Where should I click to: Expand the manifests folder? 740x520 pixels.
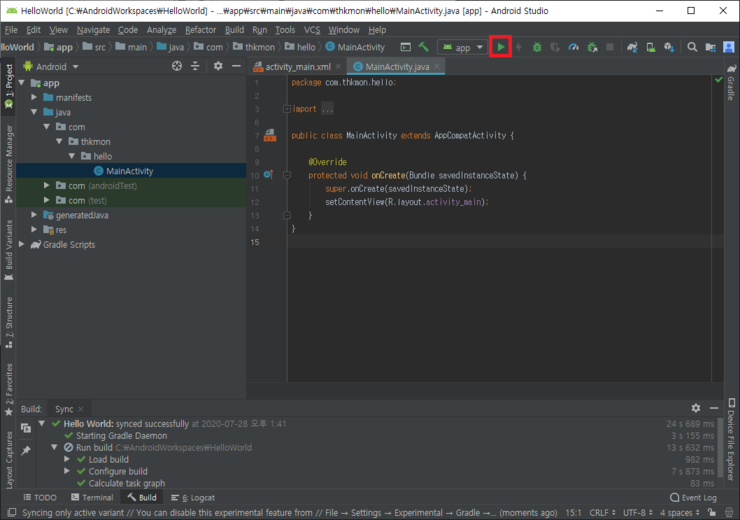[35, 98]
